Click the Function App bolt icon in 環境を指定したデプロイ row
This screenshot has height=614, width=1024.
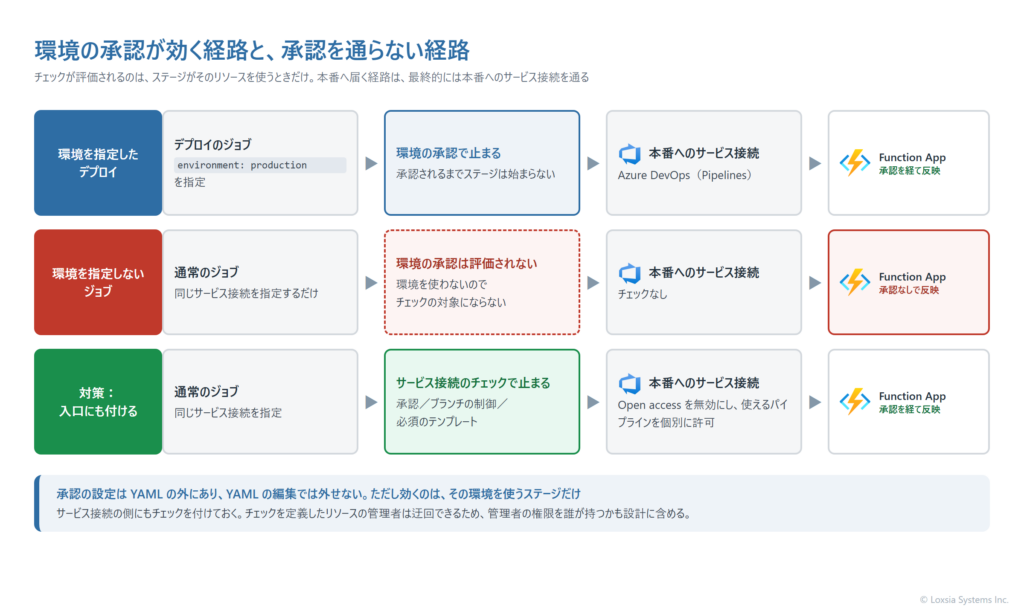(855, 163)
